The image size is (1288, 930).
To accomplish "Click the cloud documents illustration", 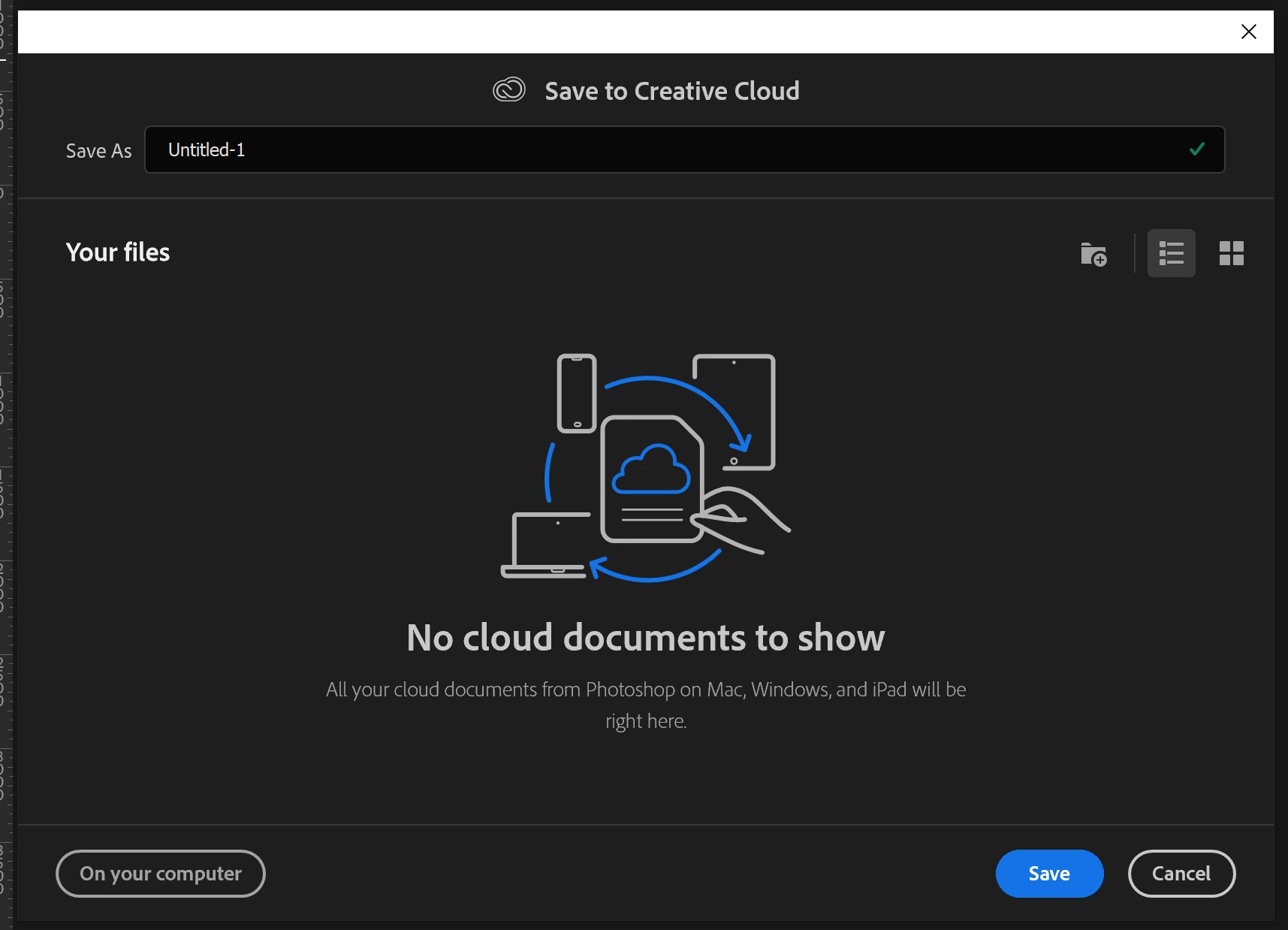I will [645, 467].
